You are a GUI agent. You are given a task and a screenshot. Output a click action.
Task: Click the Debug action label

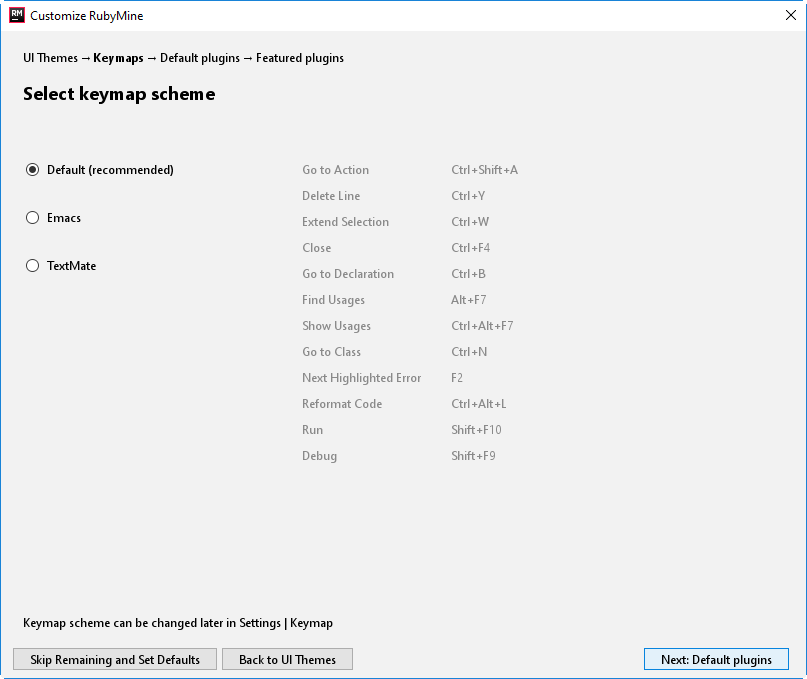(x=319, y=456)
